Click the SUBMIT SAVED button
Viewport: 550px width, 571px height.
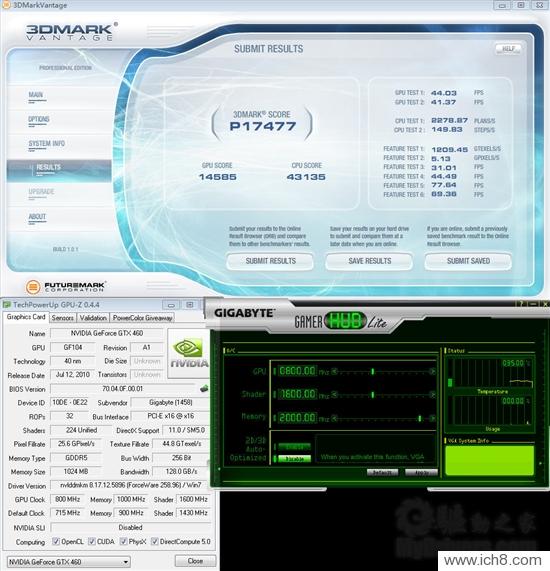point(468,261)
